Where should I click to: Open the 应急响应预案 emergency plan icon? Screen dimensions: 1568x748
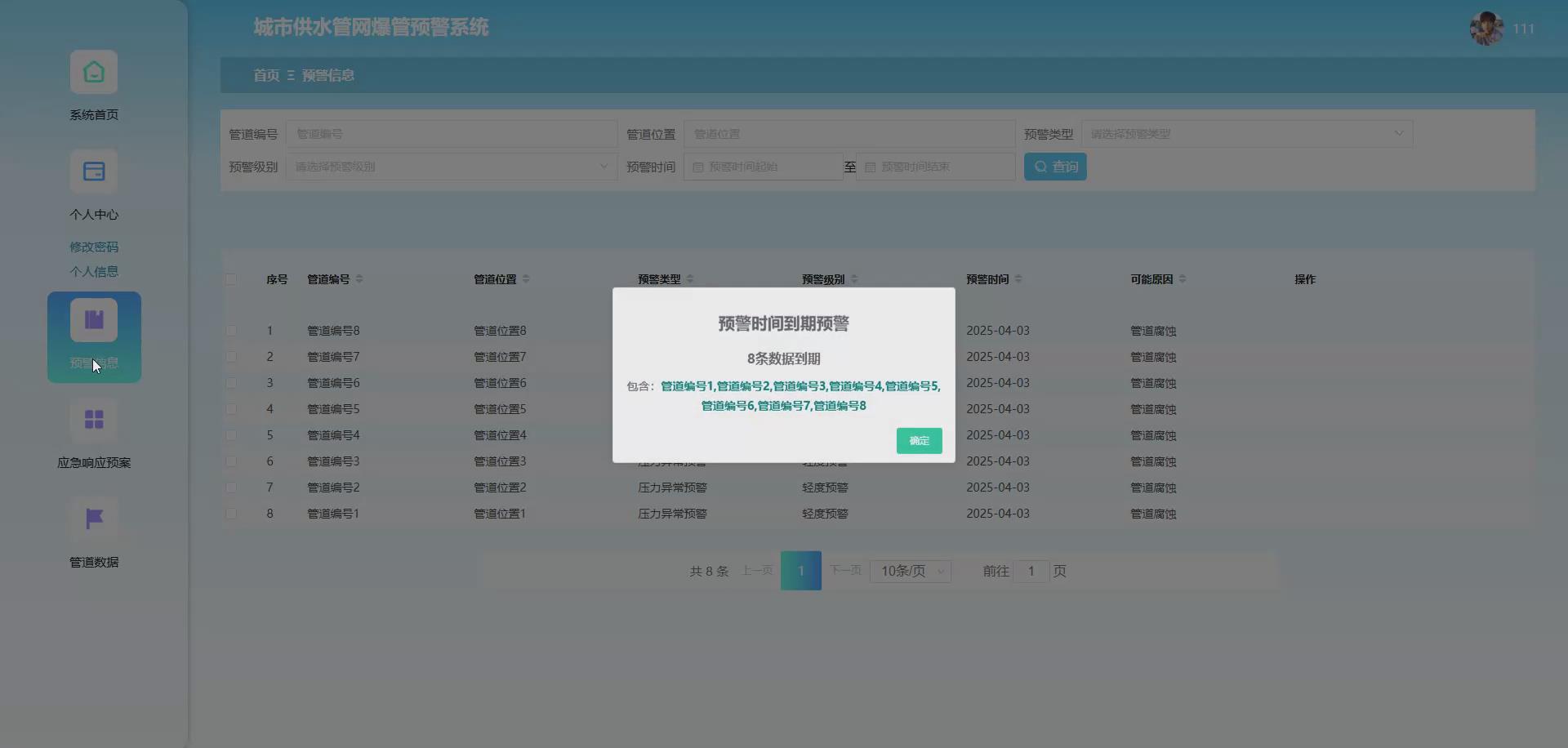click(93, 420)
